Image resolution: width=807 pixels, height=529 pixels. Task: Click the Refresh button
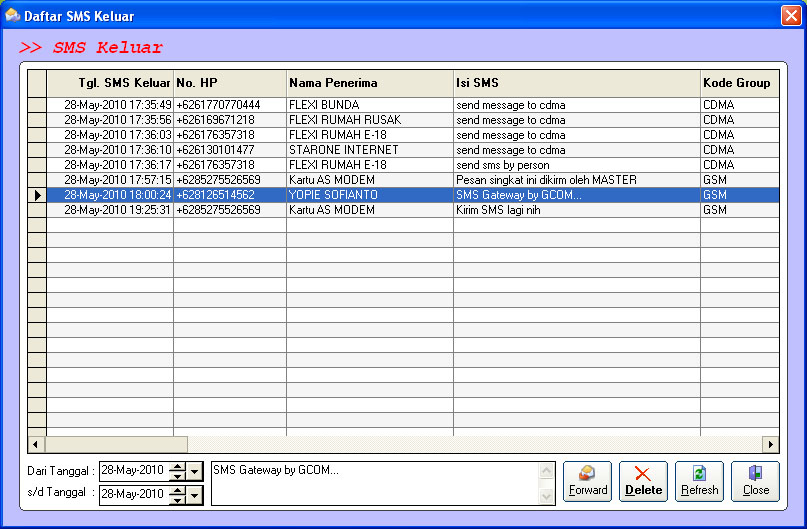[x=699, y=481]
